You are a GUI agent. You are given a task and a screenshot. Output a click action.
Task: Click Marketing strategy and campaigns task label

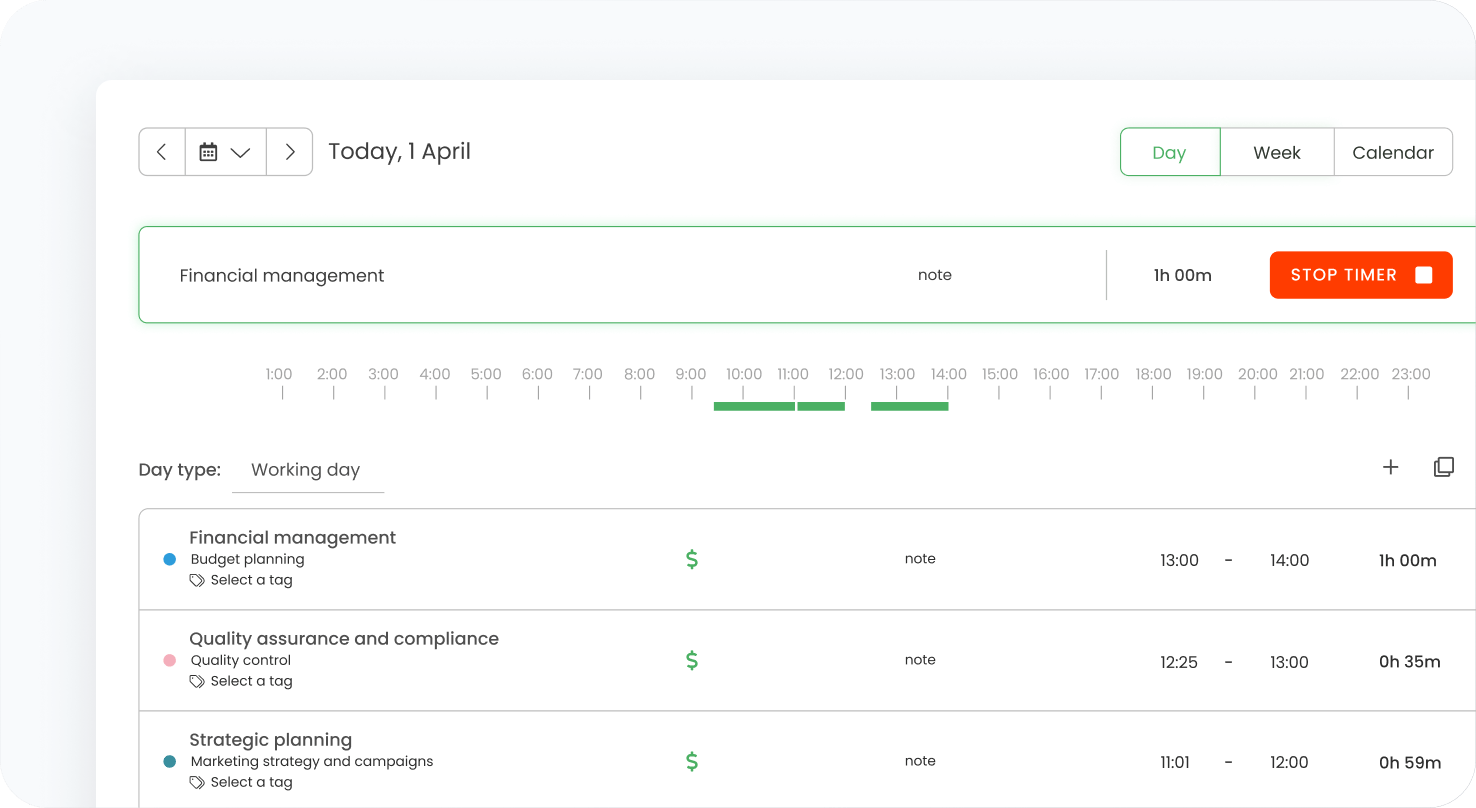click(x=312, y=762)
